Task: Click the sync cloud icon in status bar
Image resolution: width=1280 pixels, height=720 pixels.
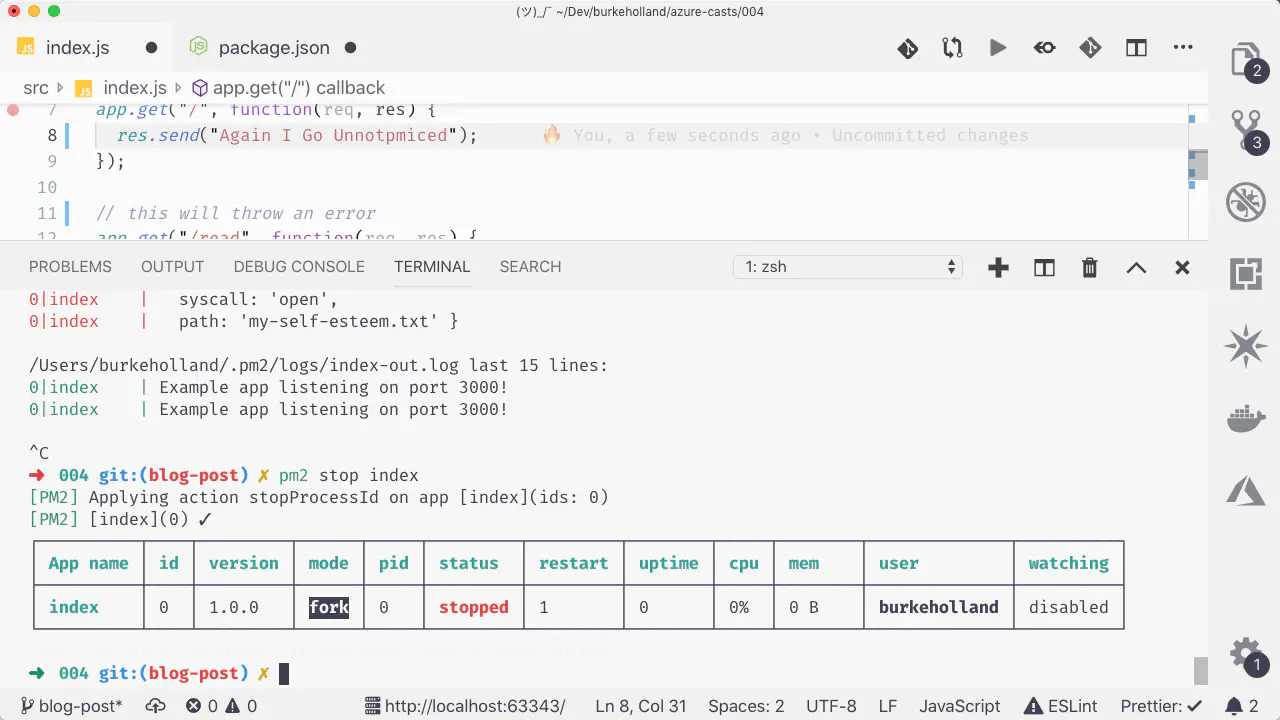Action: tap(155, 706)
